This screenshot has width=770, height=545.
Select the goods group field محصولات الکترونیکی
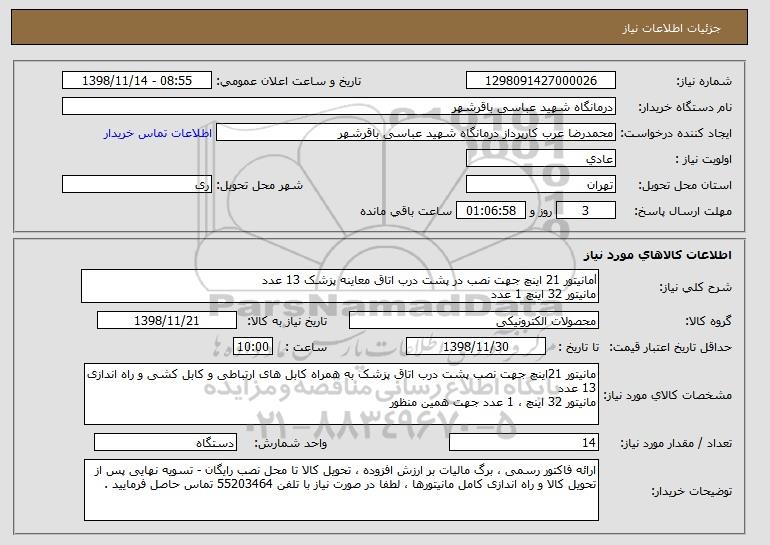click(474, 321)
